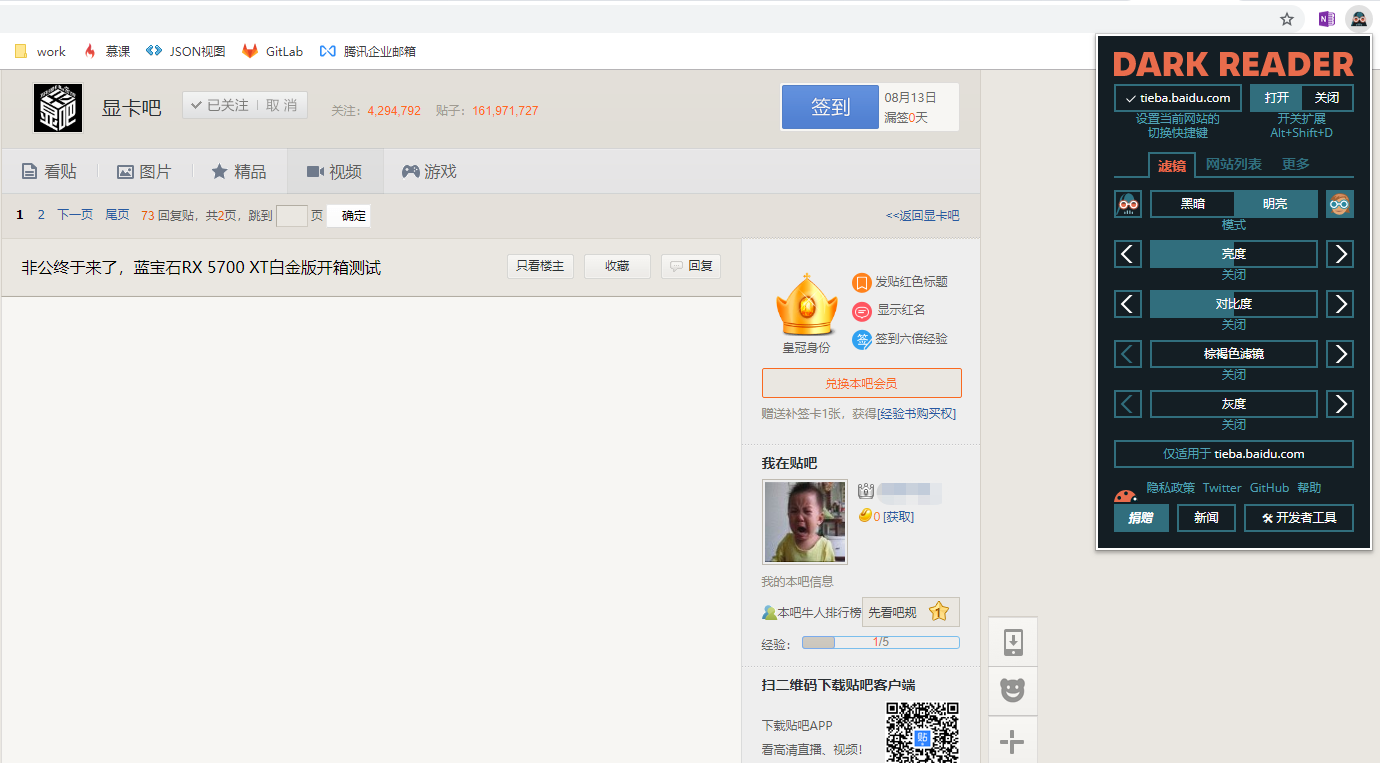Click the 对比度 contrast slider bar
The height and width of the screenshot is (763, 1380).
(1234, 304)
